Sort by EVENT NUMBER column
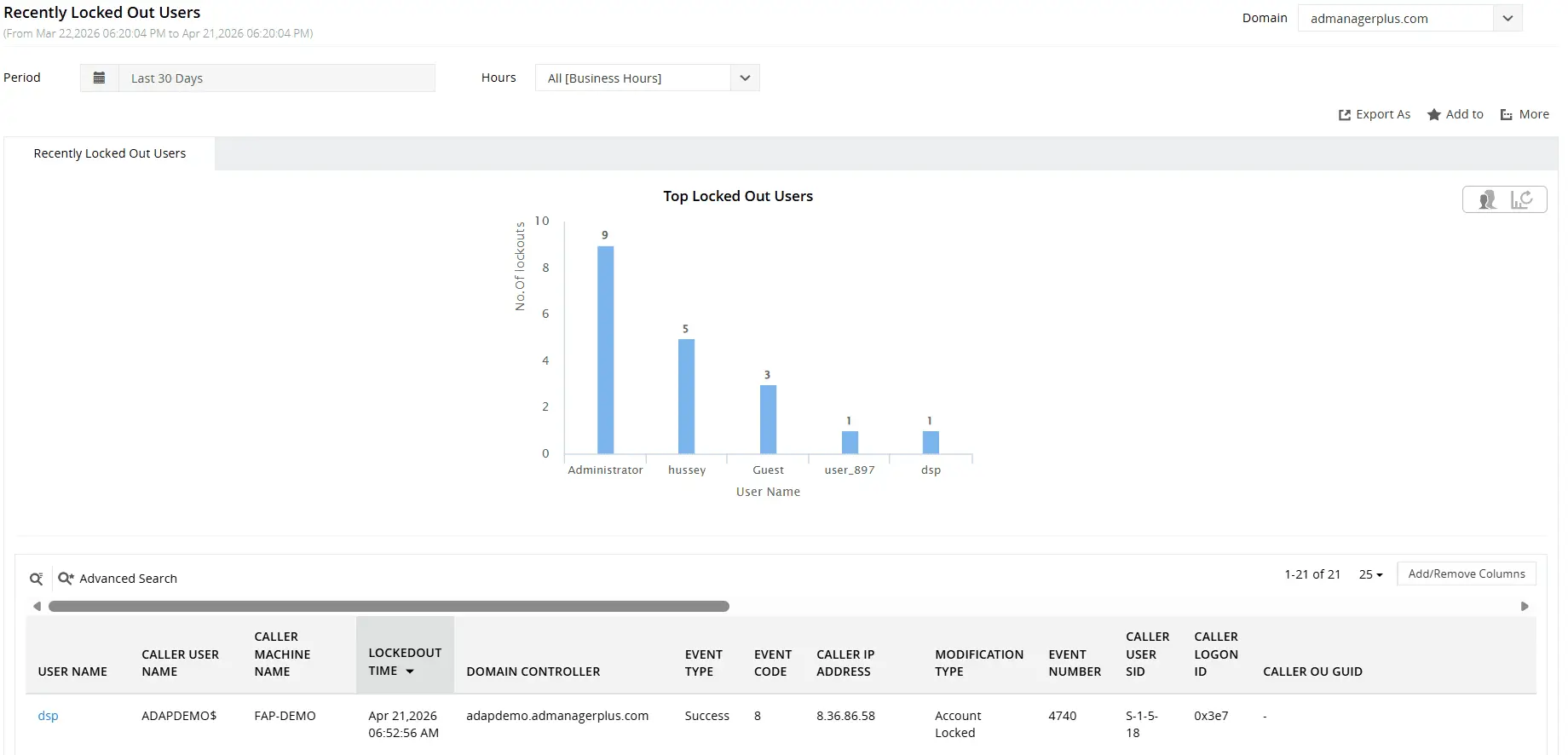This screenshot has width=1568, height=755. pyautogui.click(x=1075, y=663)
